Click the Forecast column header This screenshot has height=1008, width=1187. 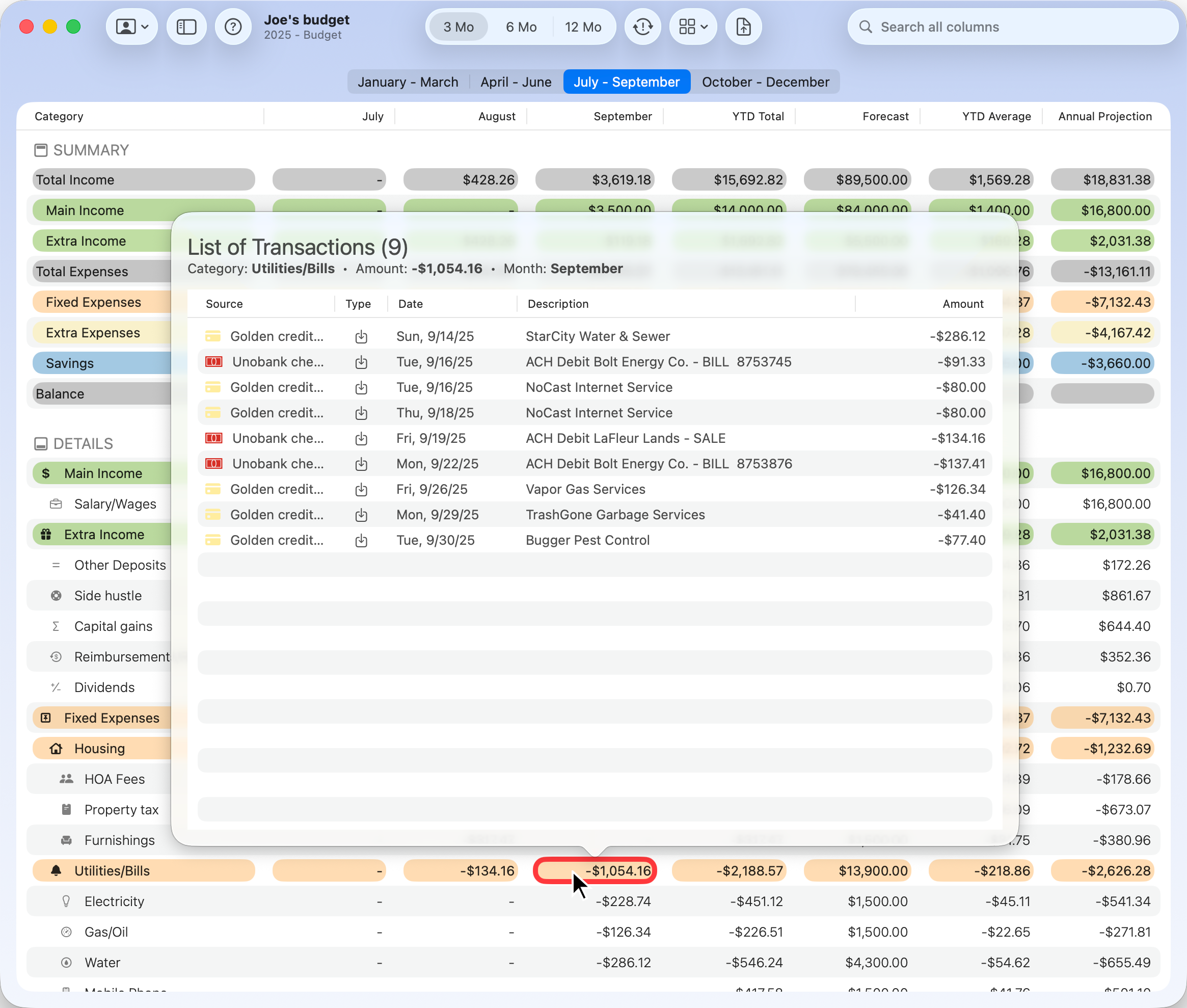(885, 116)
